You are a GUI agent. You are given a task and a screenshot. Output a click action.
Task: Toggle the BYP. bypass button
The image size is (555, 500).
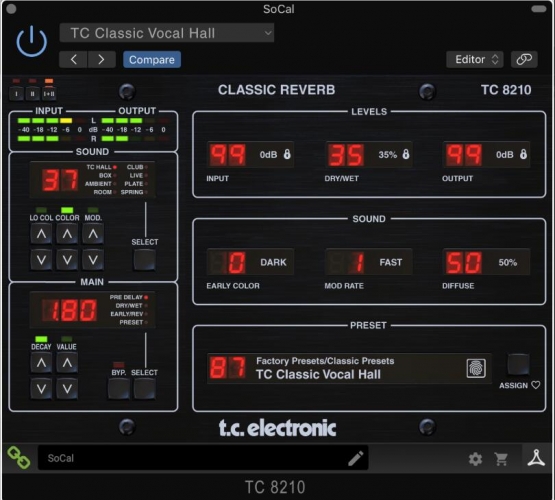[119, 389]
